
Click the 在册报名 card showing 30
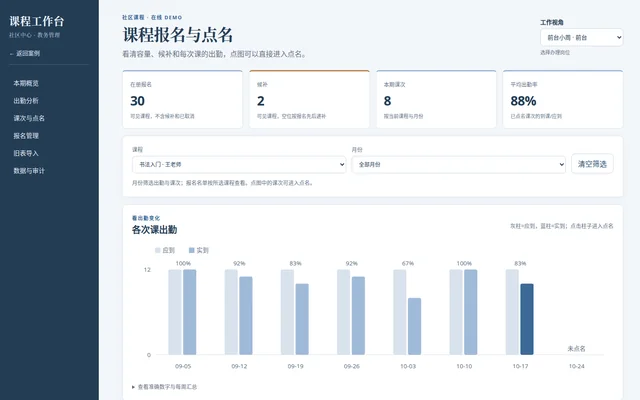182,99
